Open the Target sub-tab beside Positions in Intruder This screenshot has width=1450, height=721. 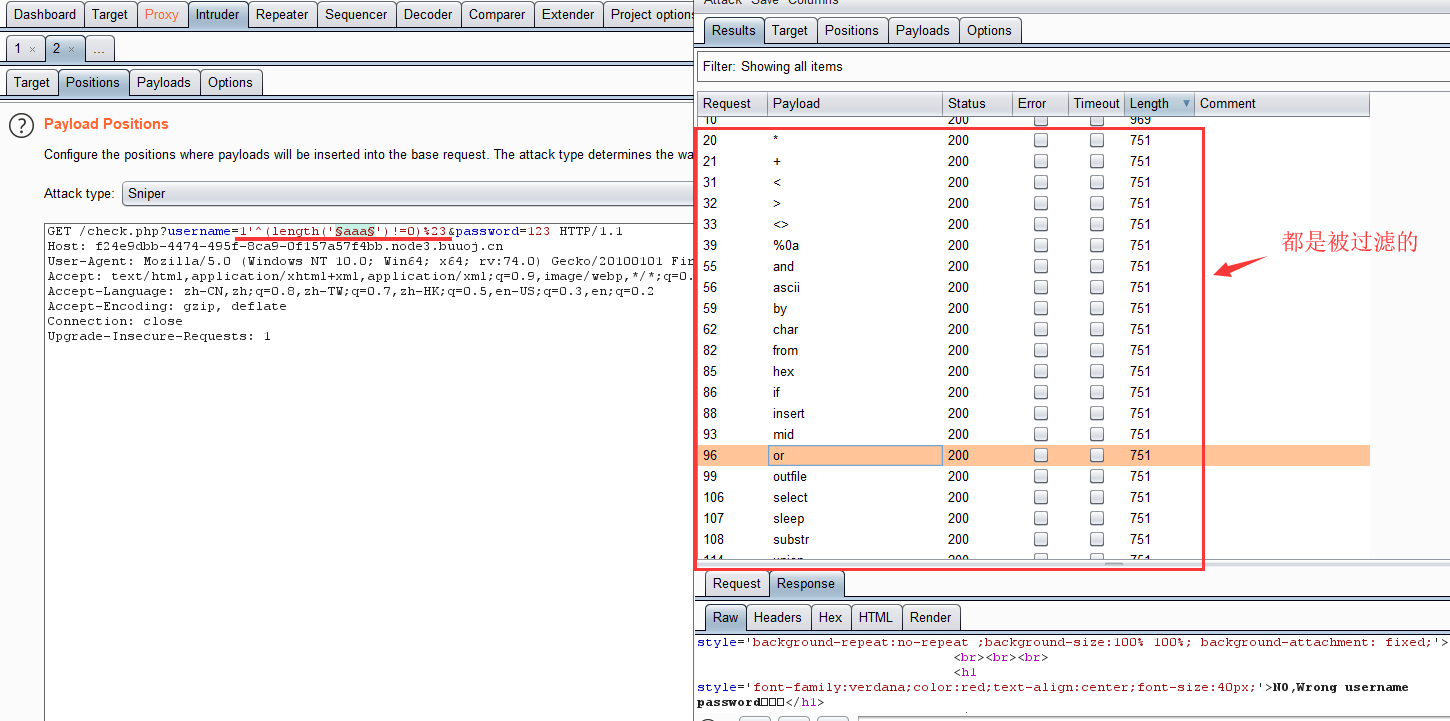click(32, 82)
